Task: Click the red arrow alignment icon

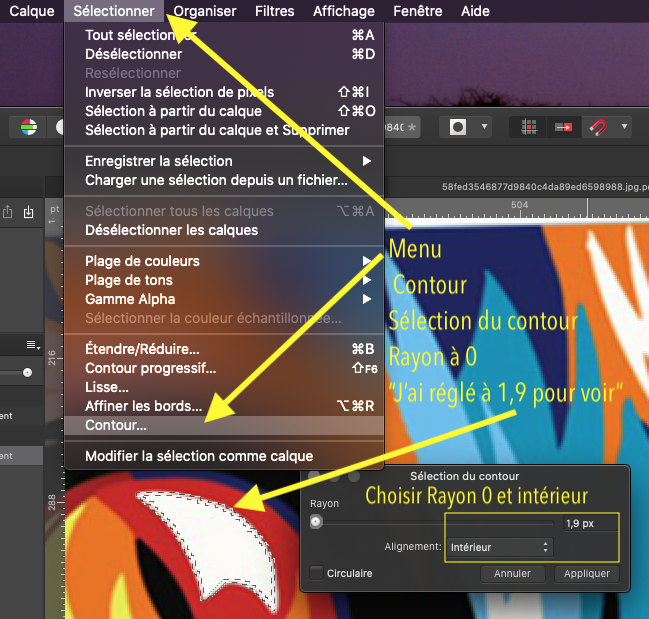Action: coord(563,127)
